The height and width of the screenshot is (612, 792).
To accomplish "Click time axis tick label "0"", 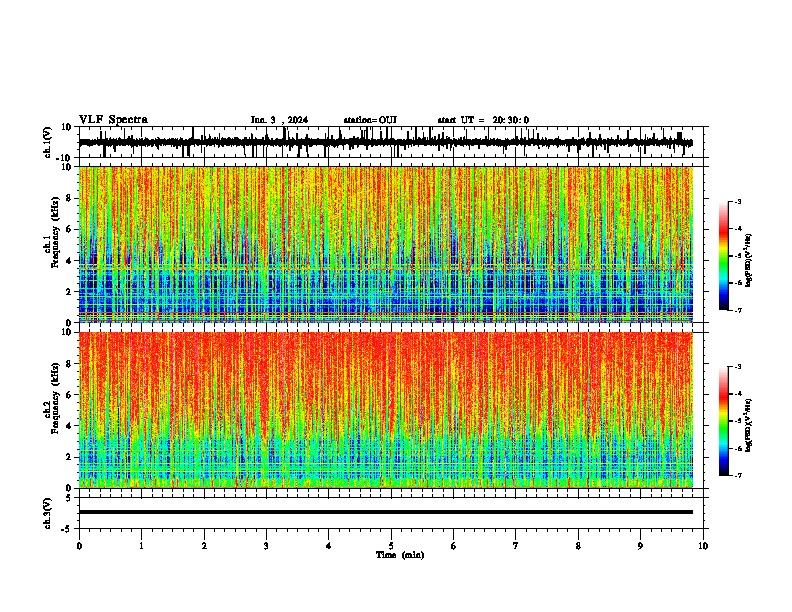I will [79, 546].
